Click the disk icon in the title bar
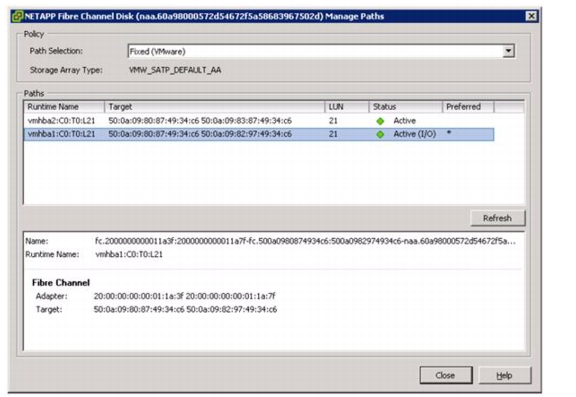 point(17,17)
